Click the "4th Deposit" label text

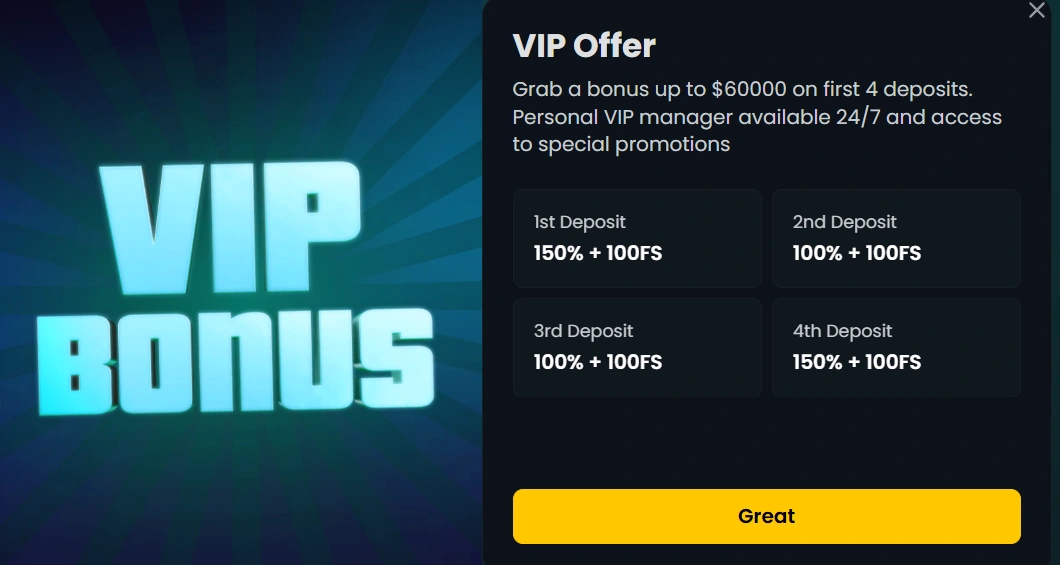(843, 331)
